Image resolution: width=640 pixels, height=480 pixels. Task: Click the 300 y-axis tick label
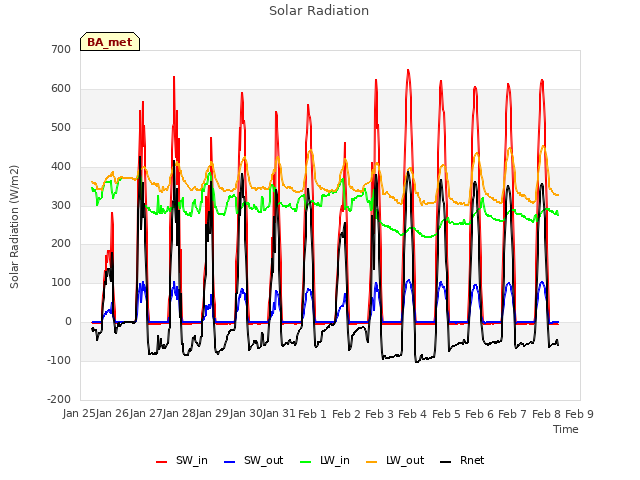pyautogui.click(x=61, y=205)
